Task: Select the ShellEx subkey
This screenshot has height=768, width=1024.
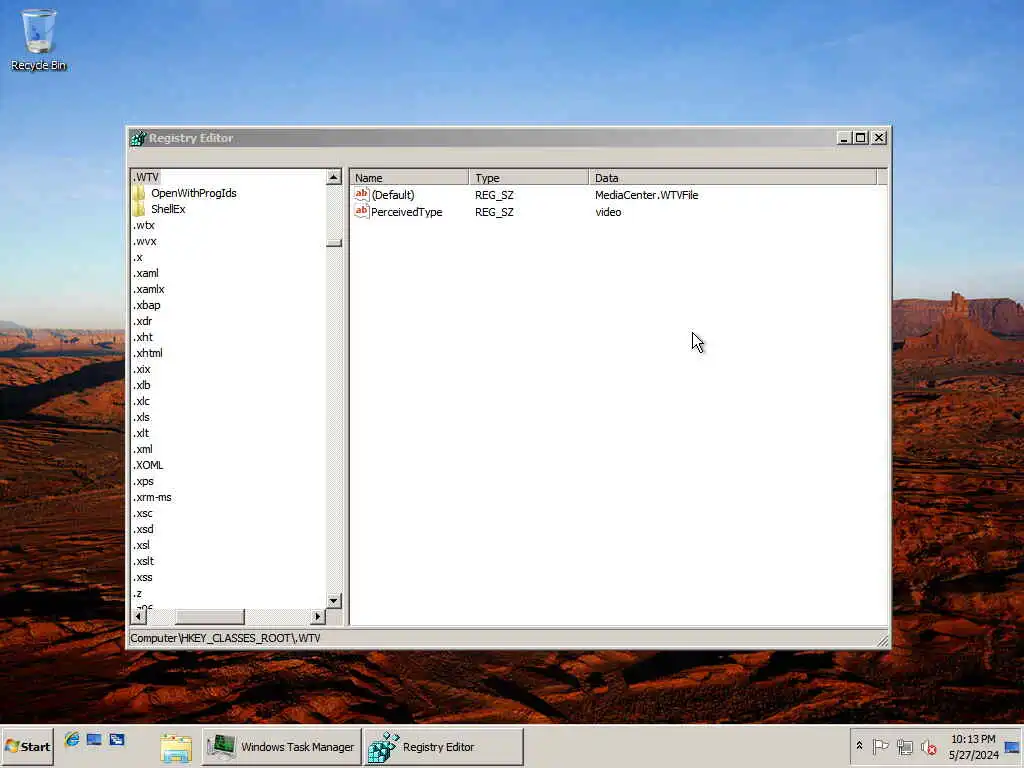Action: coord(168,209)
